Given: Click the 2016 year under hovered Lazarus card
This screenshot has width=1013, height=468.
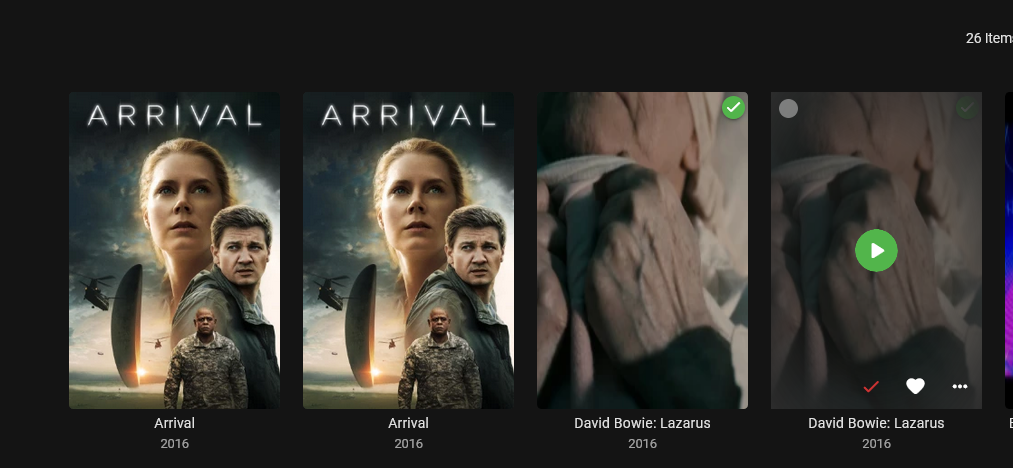Looking at the screenshot, I should tap(876, 444).
